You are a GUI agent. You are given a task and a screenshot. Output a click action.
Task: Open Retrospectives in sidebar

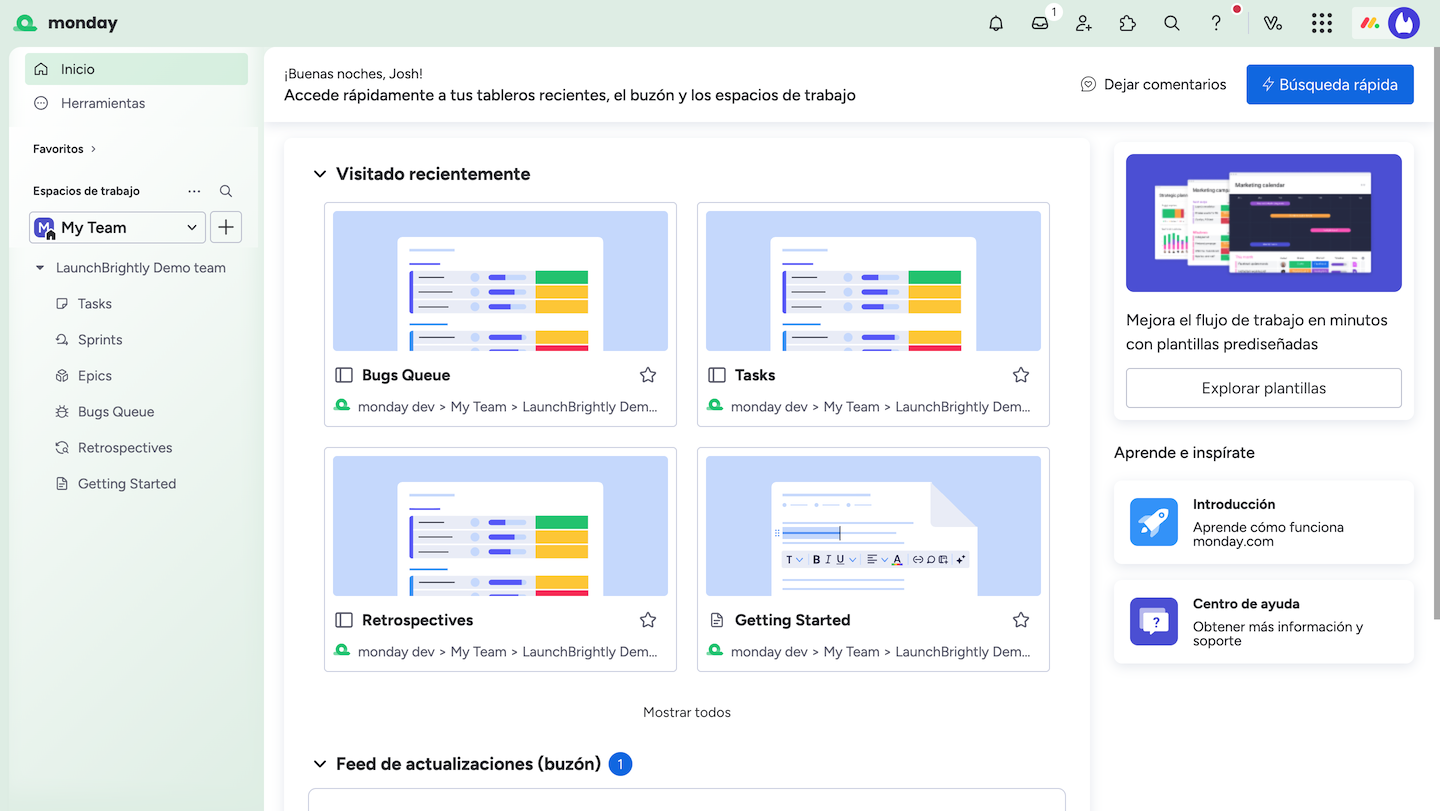[125, 448]
